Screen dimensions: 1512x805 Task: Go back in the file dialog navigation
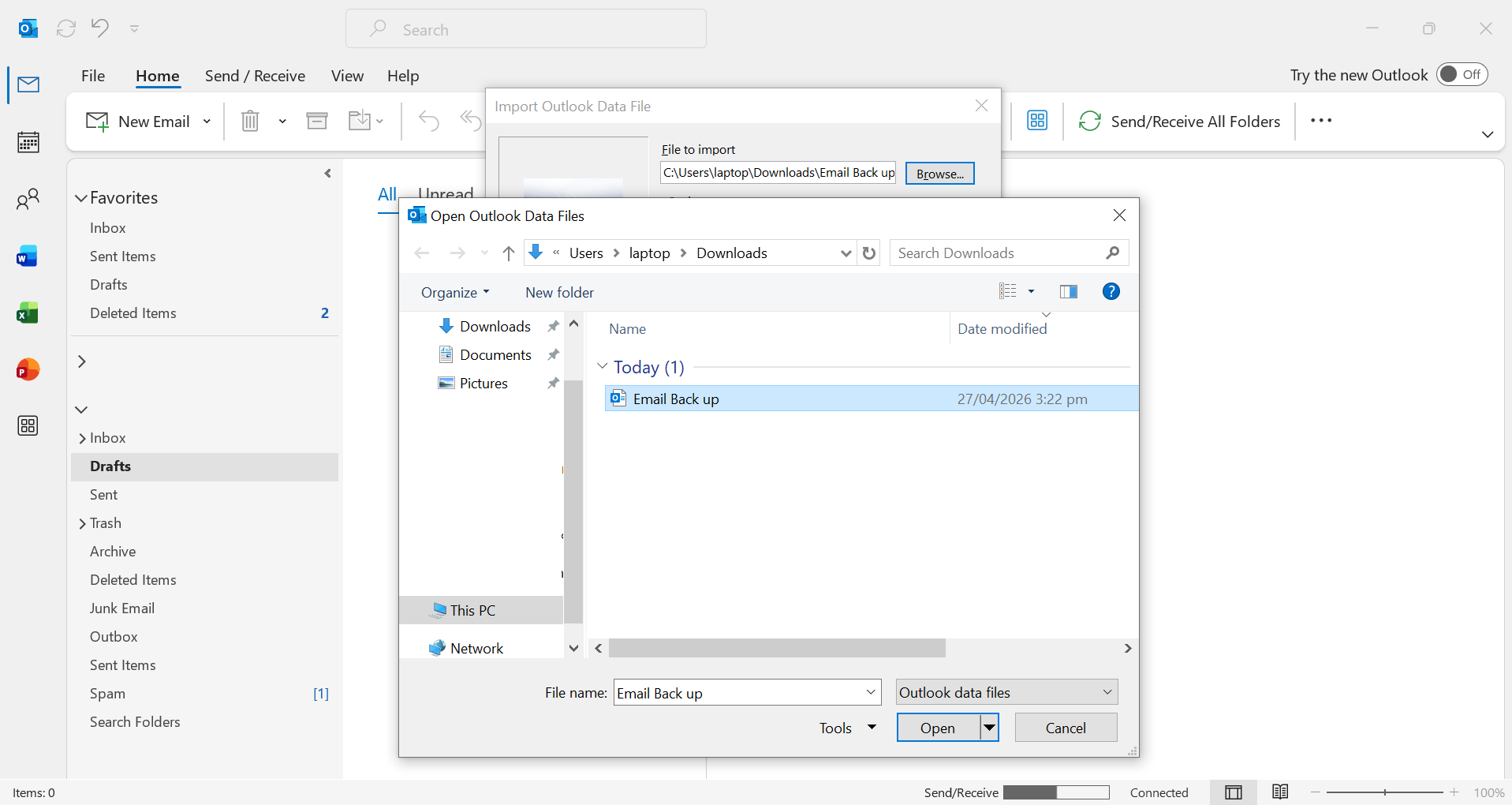[x=422, y=253]
